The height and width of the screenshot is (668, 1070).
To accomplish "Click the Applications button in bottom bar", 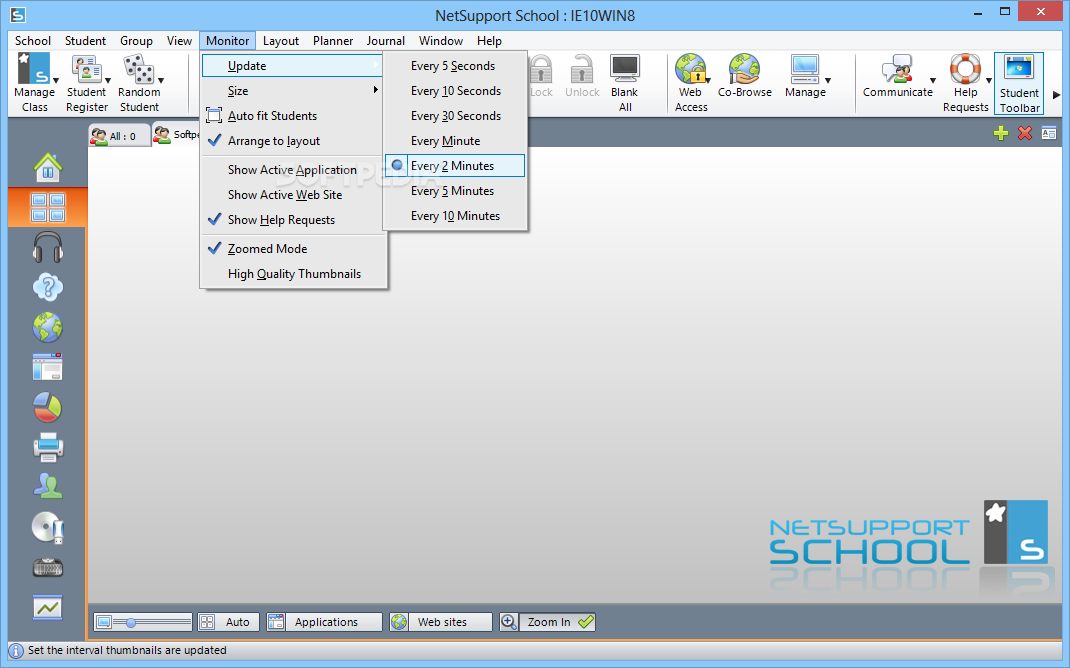I will 324,622.
